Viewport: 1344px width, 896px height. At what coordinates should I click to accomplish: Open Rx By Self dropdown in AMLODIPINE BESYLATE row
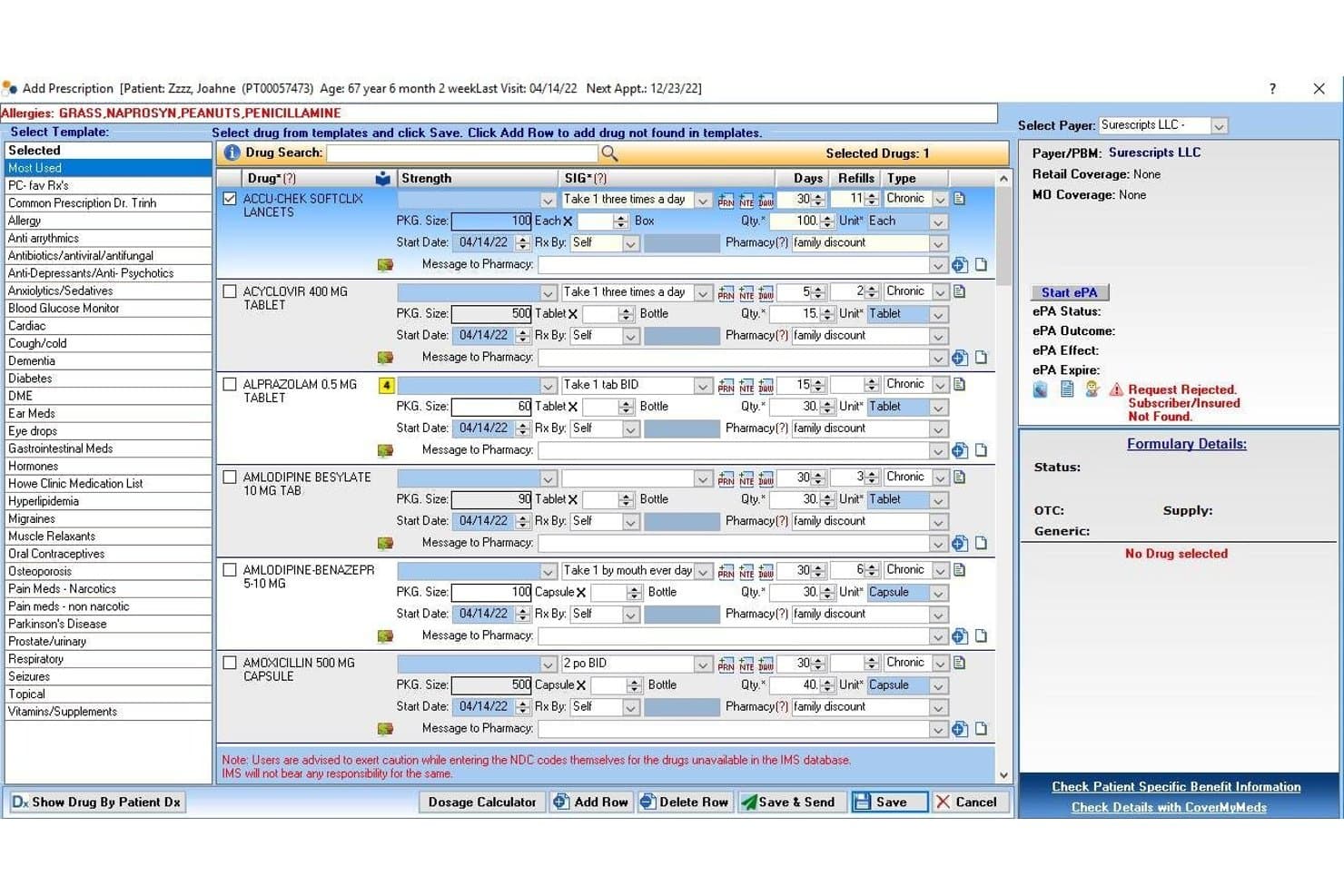tap(630, 522)
